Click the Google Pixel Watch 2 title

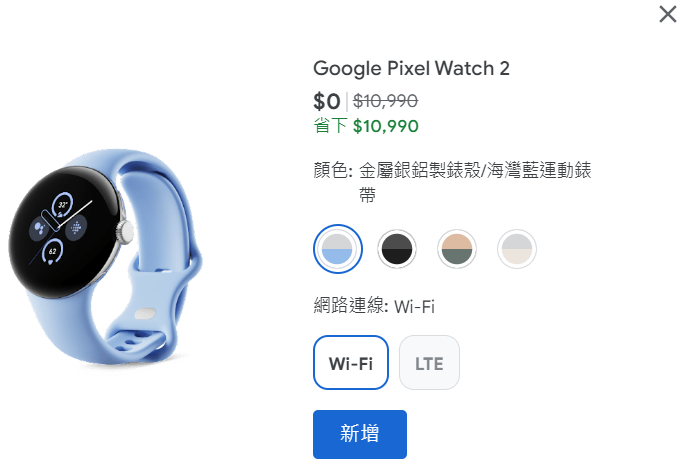411,68
